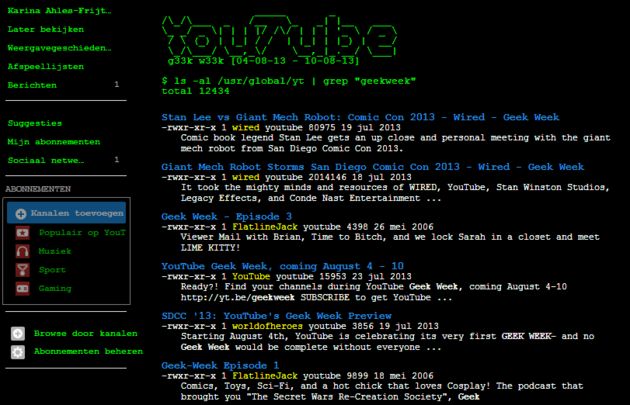This screenshot has height=405, width=630.
Task: Open Giant Mech Robot Storms San Diego video
Action: point(372,167)
